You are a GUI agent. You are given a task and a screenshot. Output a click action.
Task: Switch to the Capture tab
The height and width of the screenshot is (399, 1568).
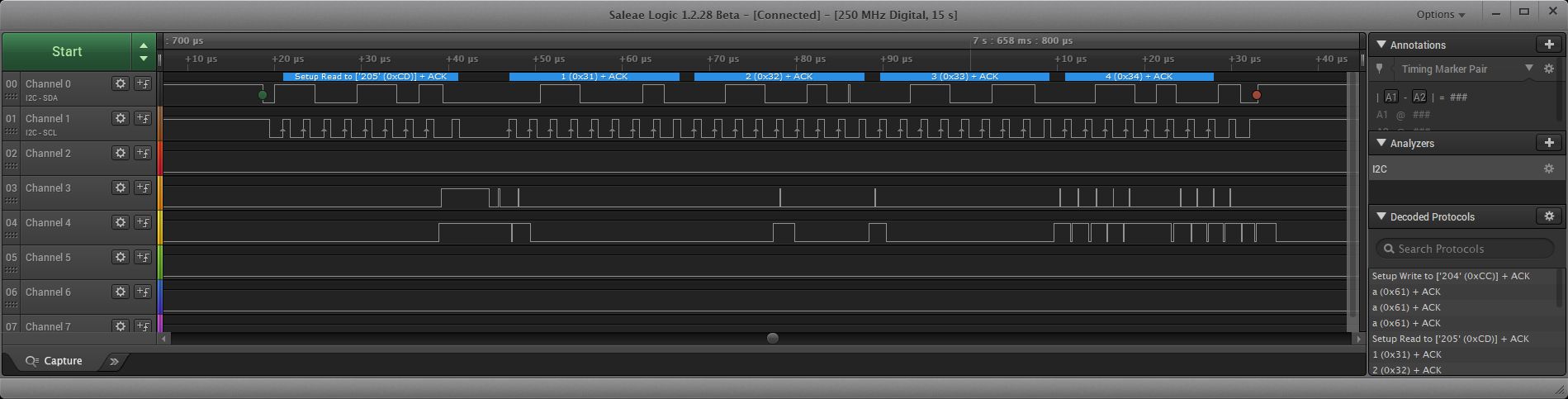click(54, 361)
